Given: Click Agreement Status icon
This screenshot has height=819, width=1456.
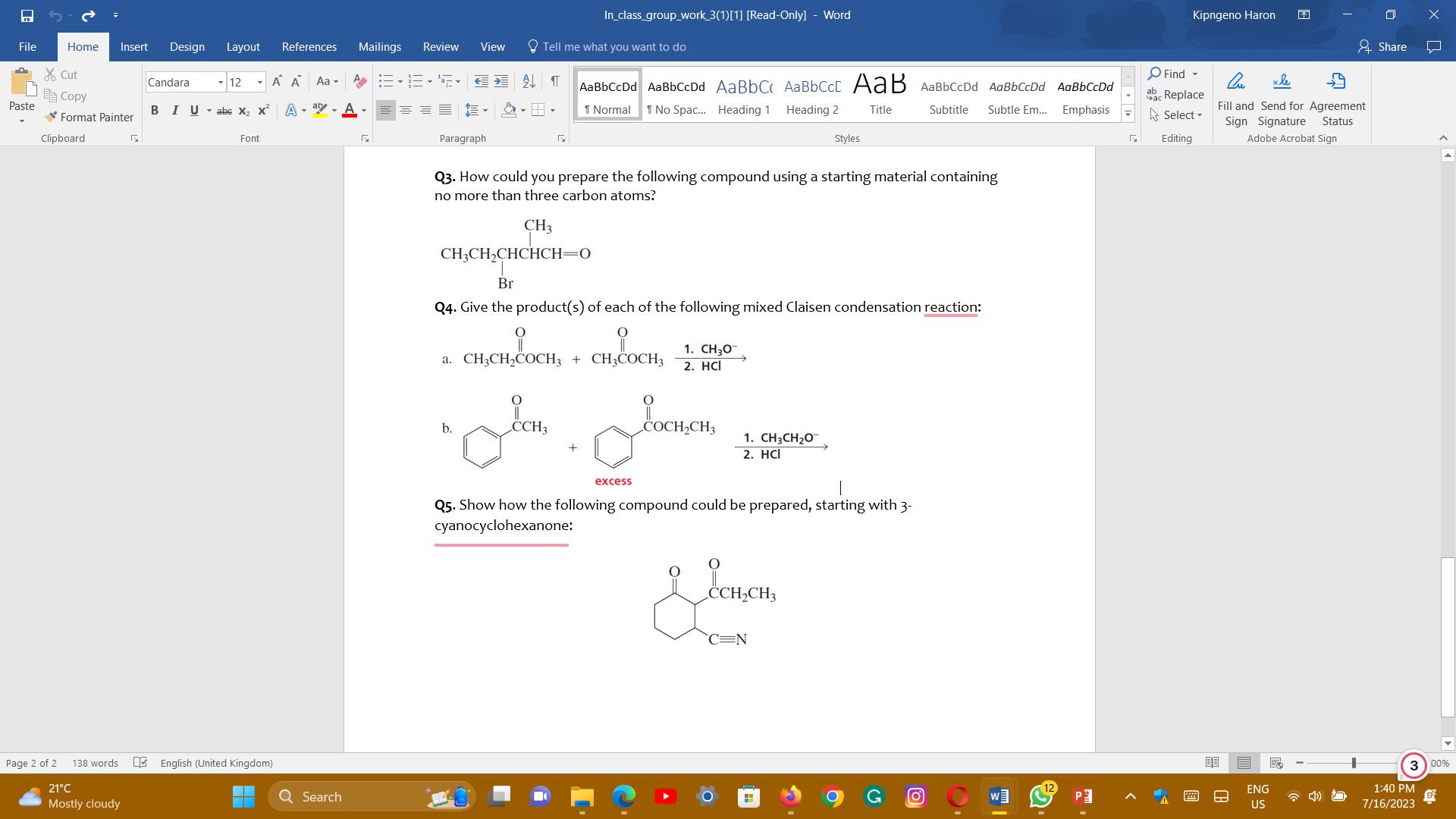Looking at the screenshot, I should [x=1336, y=81].
